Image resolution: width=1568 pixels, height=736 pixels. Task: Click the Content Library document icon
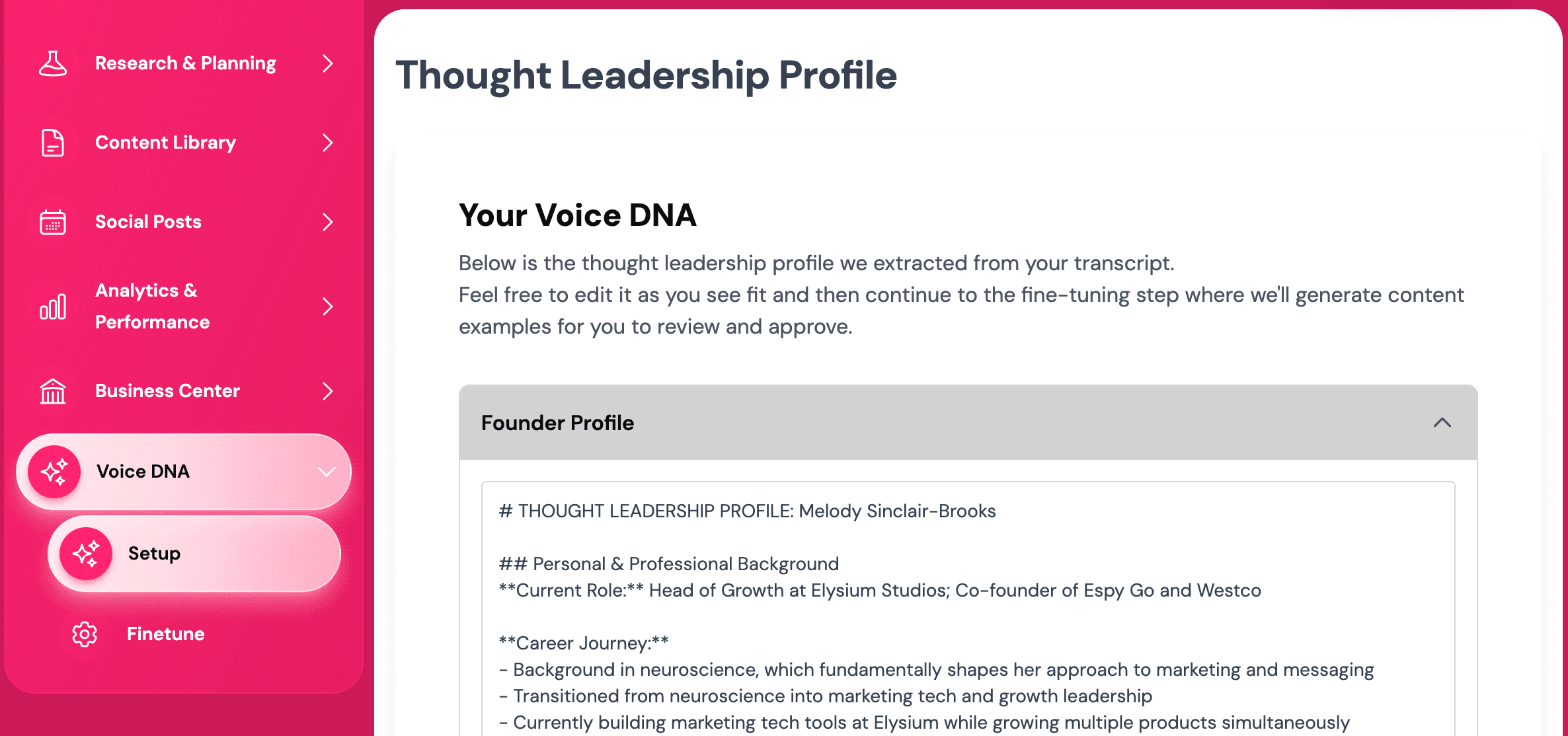53,142
